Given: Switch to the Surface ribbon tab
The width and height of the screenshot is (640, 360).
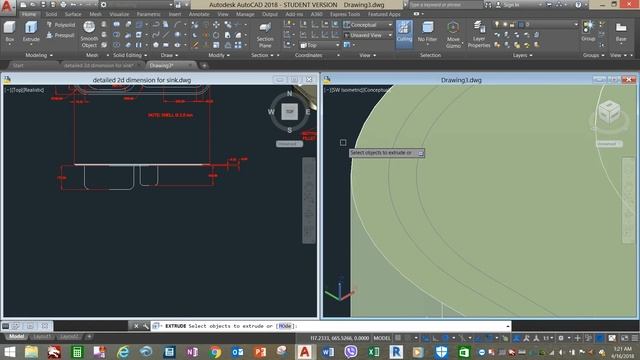Looking at the screenshot, I should click(73, 14).
